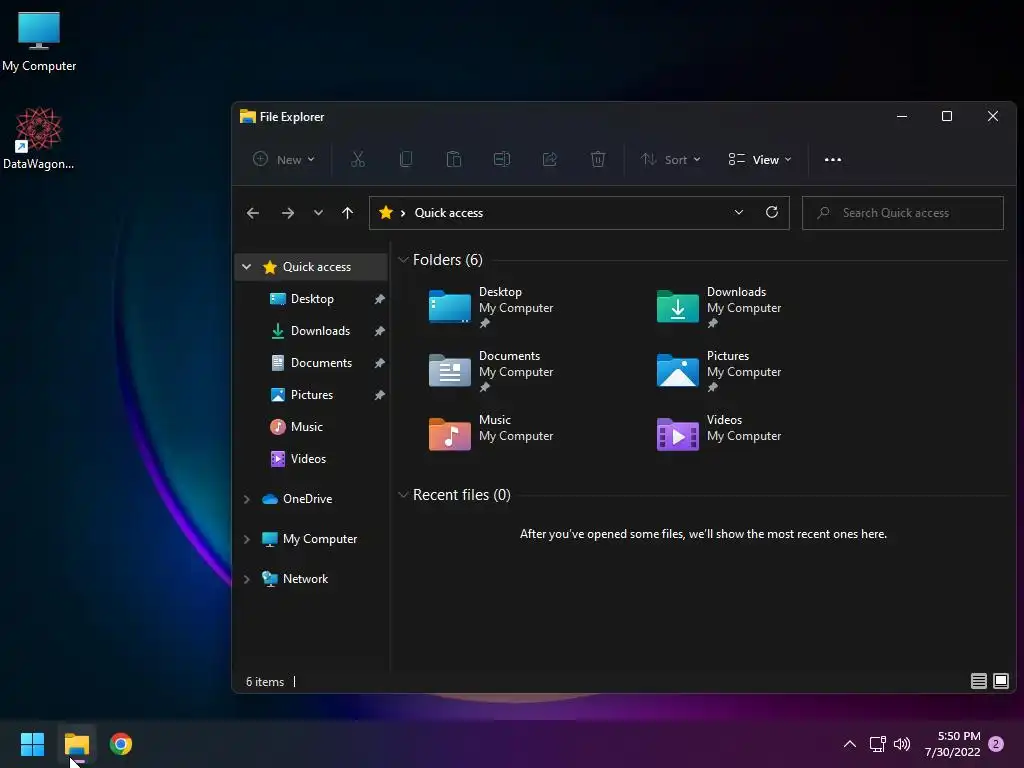The height and width of the screenshot is (768, 1024).
Task: Click Chrome icon in taskbar
Action: 121,744
